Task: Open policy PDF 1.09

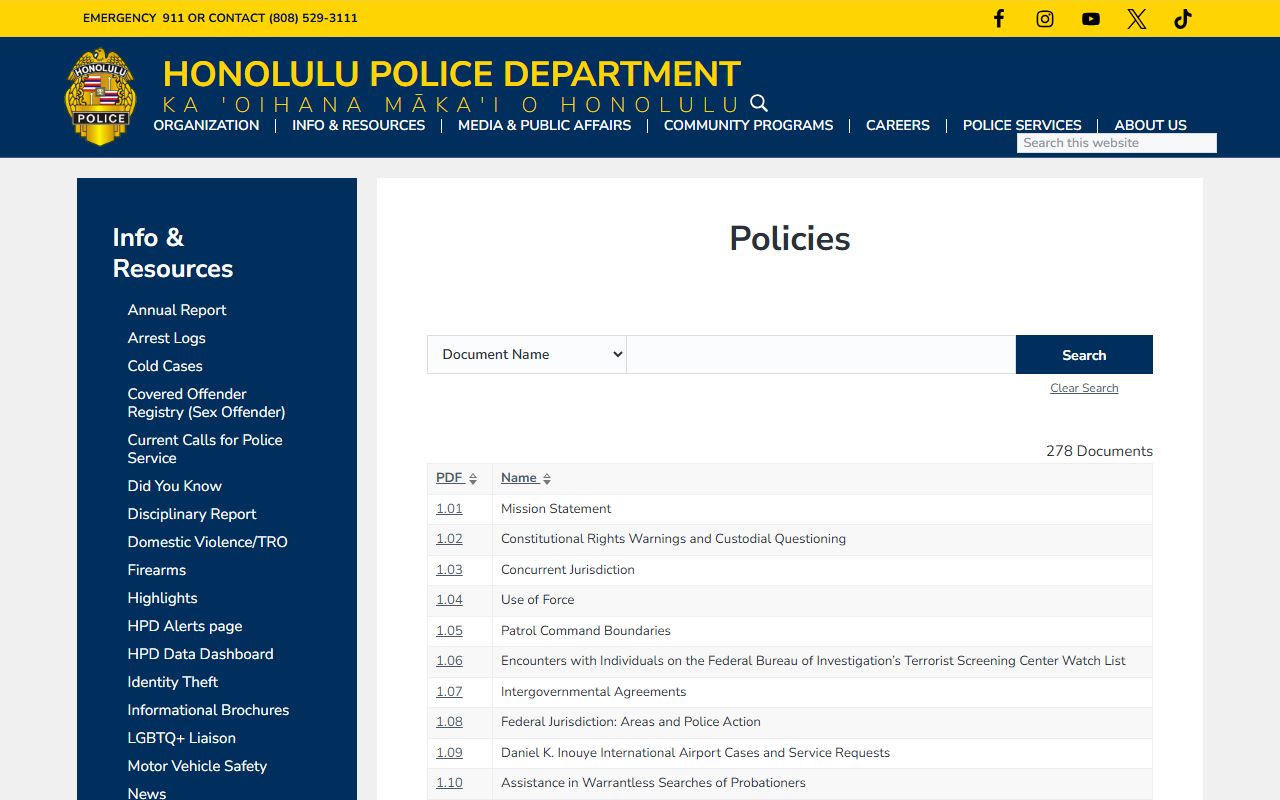Action: tap(449, 753)
